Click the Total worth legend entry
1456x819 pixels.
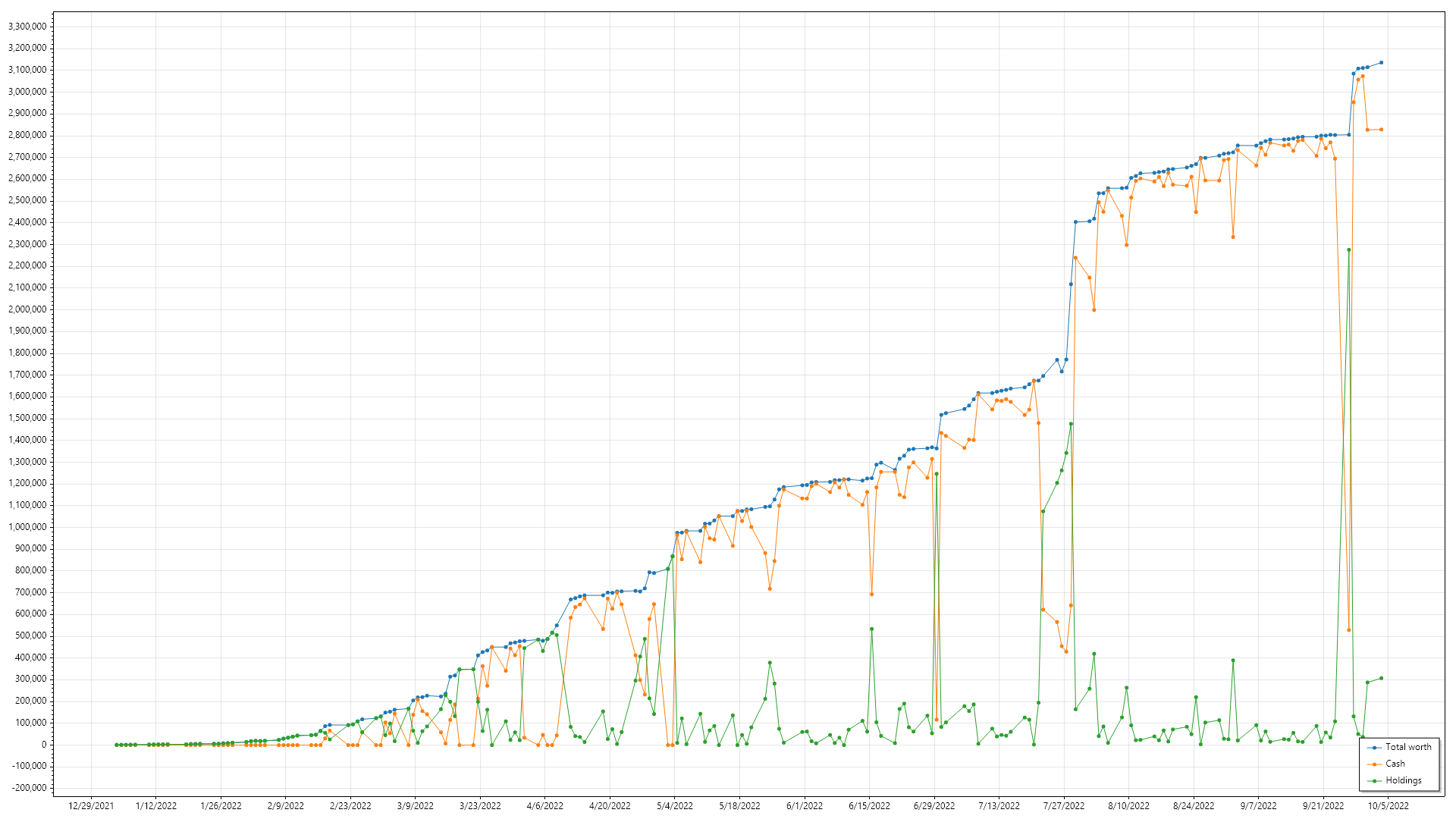tap(1400, 747)
